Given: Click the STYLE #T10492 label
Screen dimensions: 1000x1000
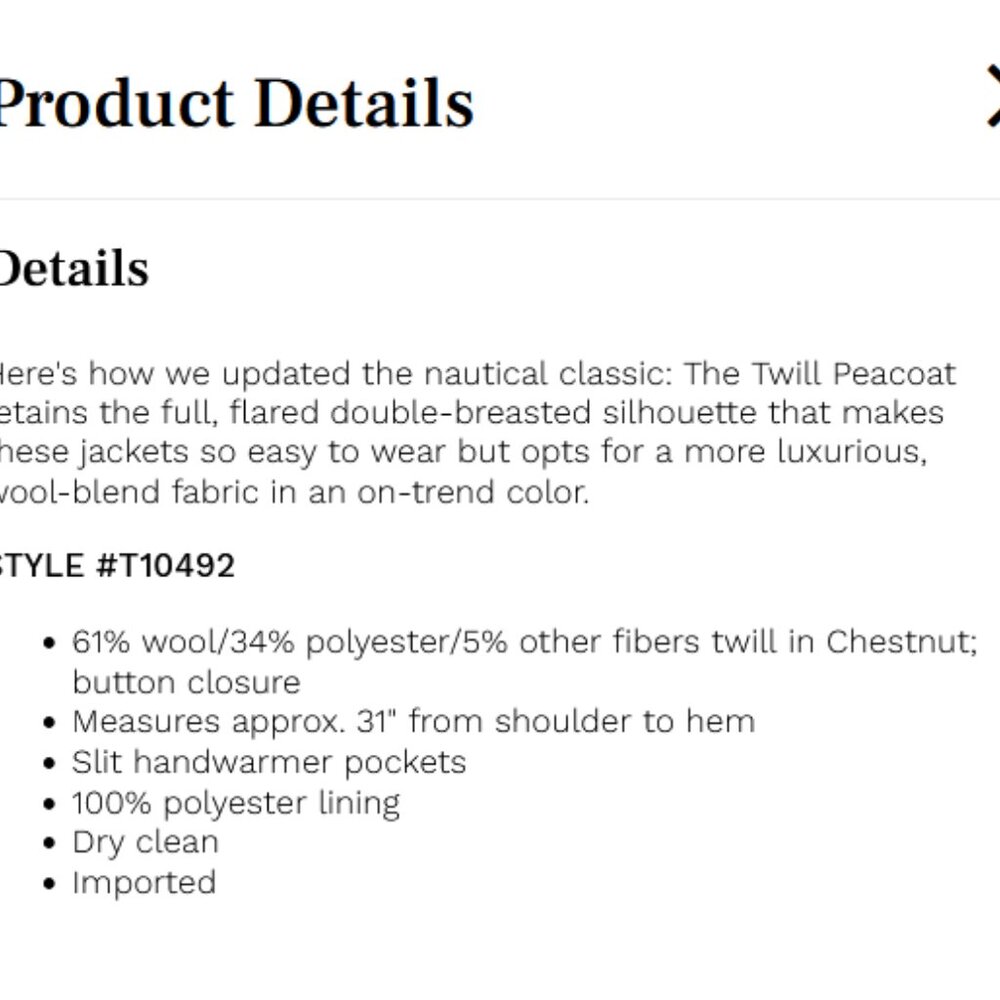Looking at the screenshot, I should click(117, 566).
